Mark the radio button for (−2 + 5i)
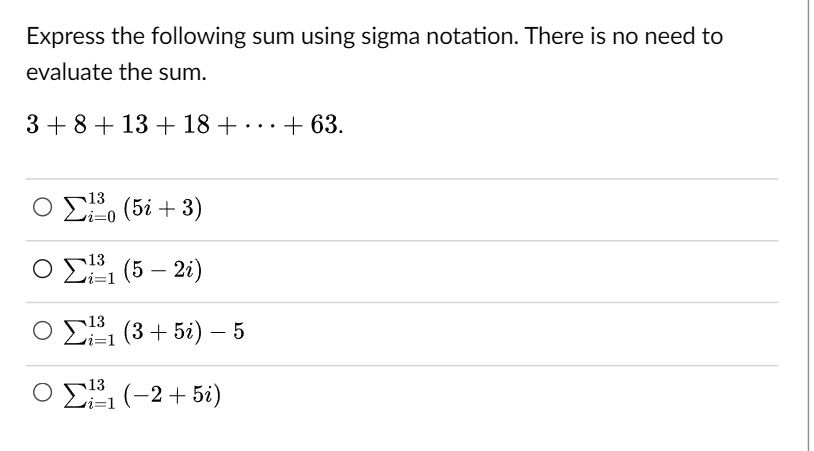The image size is (814, 451). pos(43,393)
